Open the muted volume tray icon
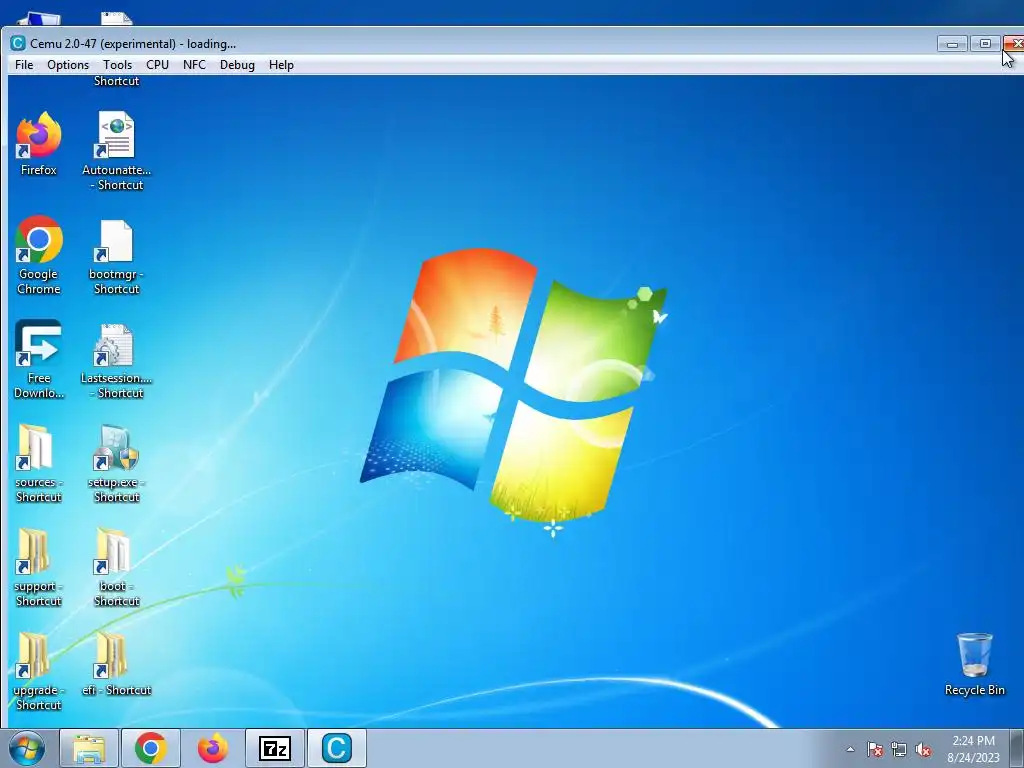 tap(923, 750)
